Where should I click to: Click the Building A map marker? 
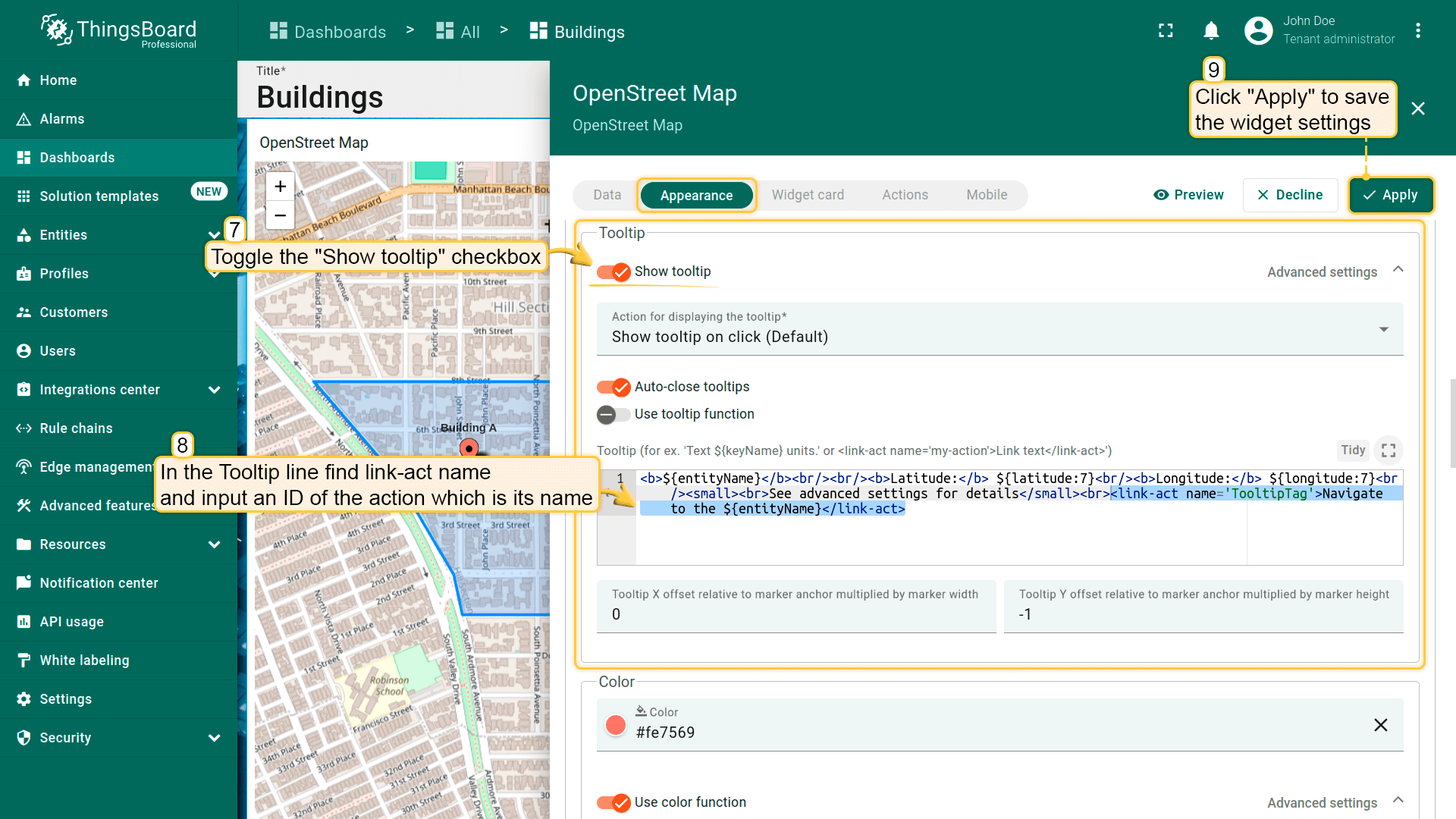click(469, 448)
